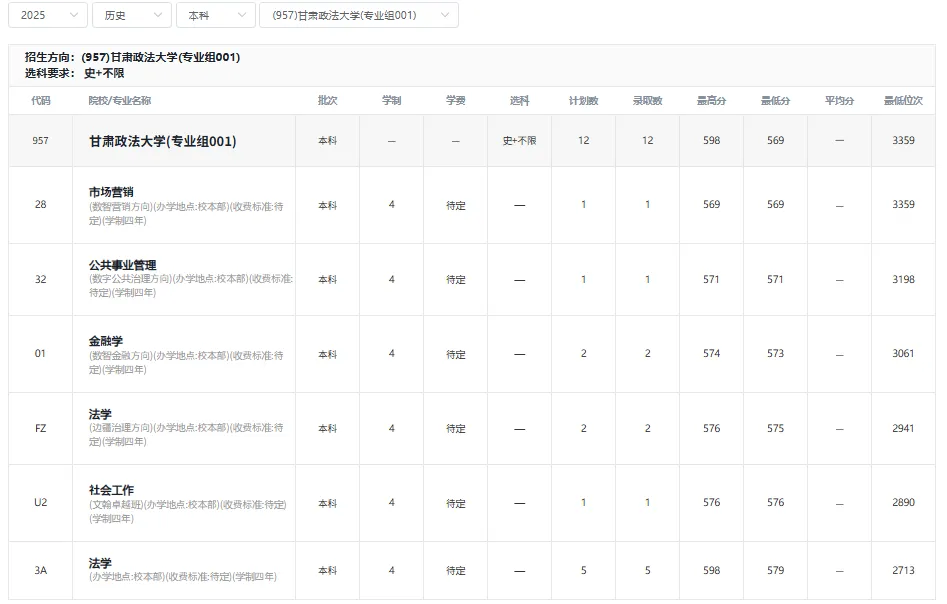Screen dimensions: 947x604
Task: Click the 最低位次 column header
Action: 904,101
